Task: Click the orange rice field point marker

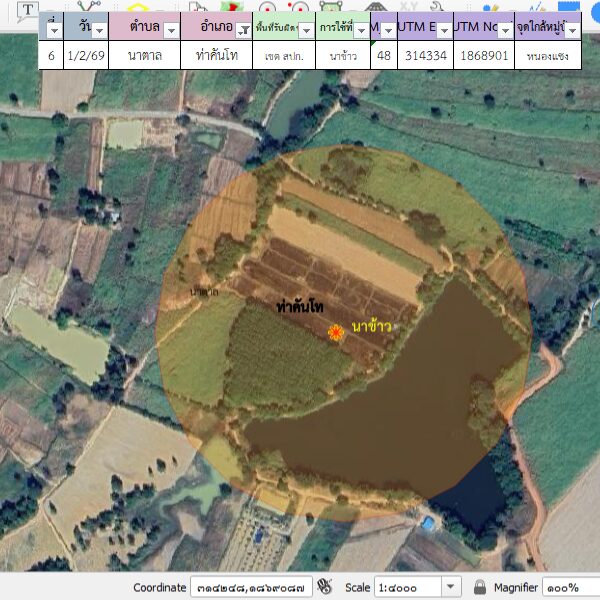Action: [336, 332]
